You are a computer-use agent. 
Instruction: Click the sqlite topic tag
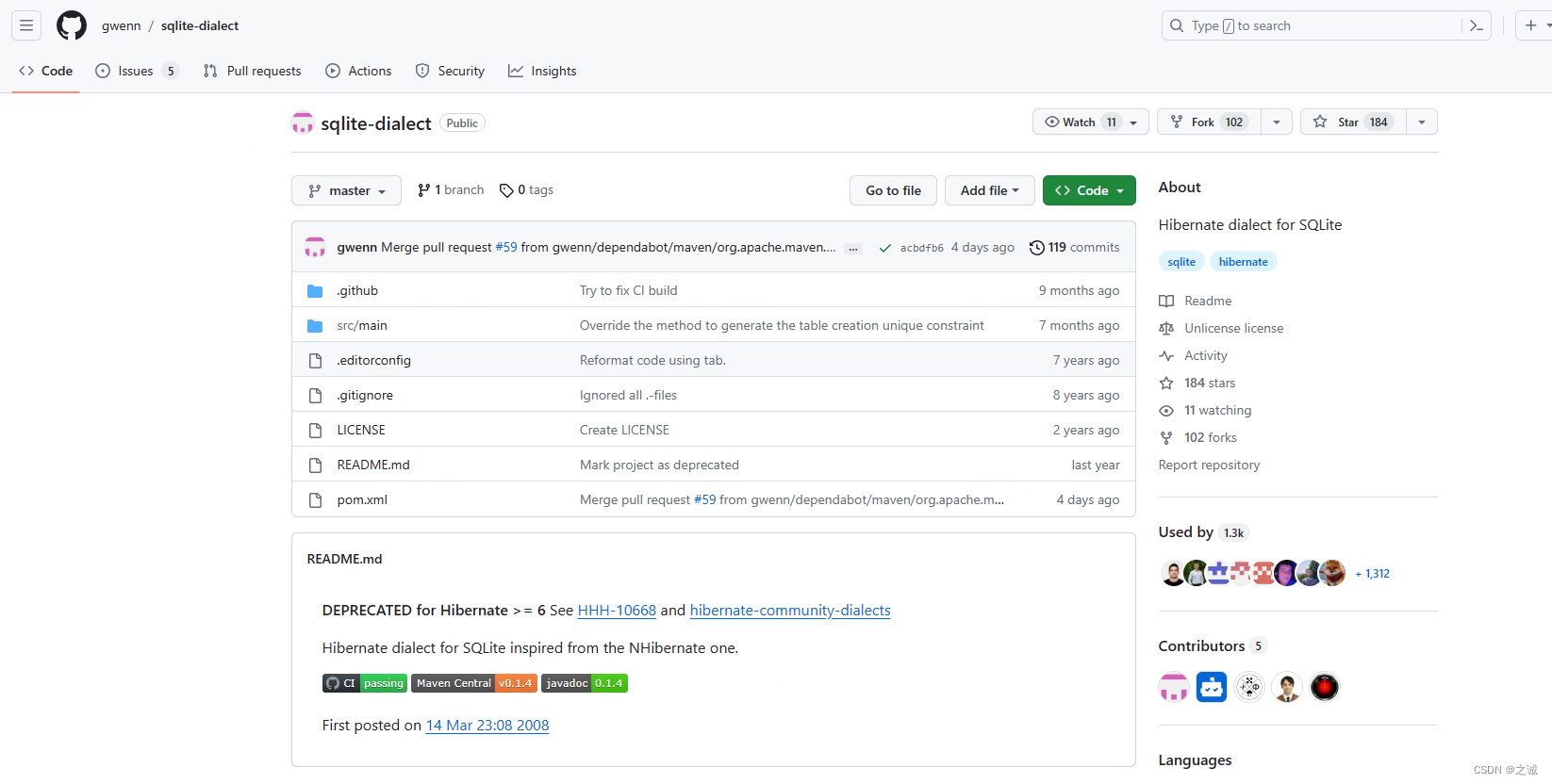(x=1181, y=262)
